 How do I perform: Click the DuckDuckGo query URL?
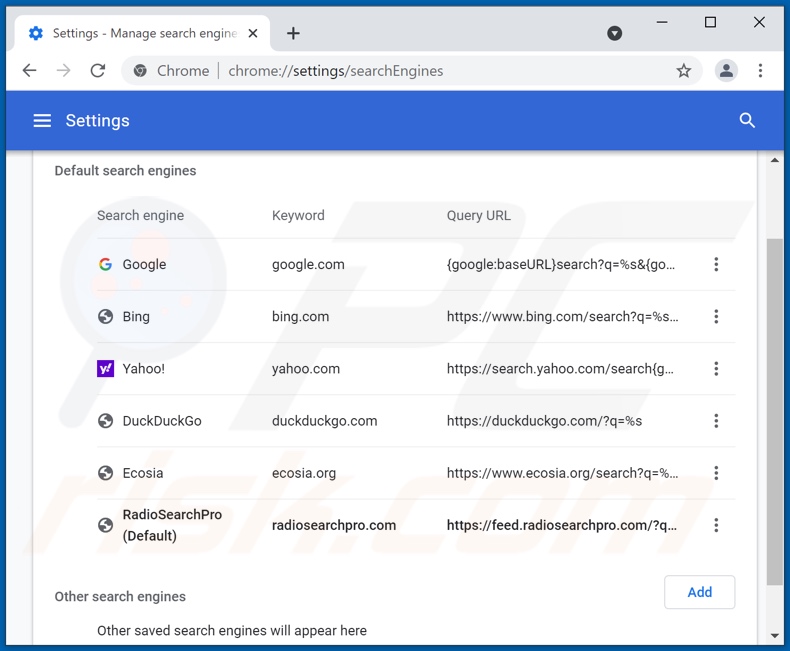pyautogui.click(x=544, y=421)
